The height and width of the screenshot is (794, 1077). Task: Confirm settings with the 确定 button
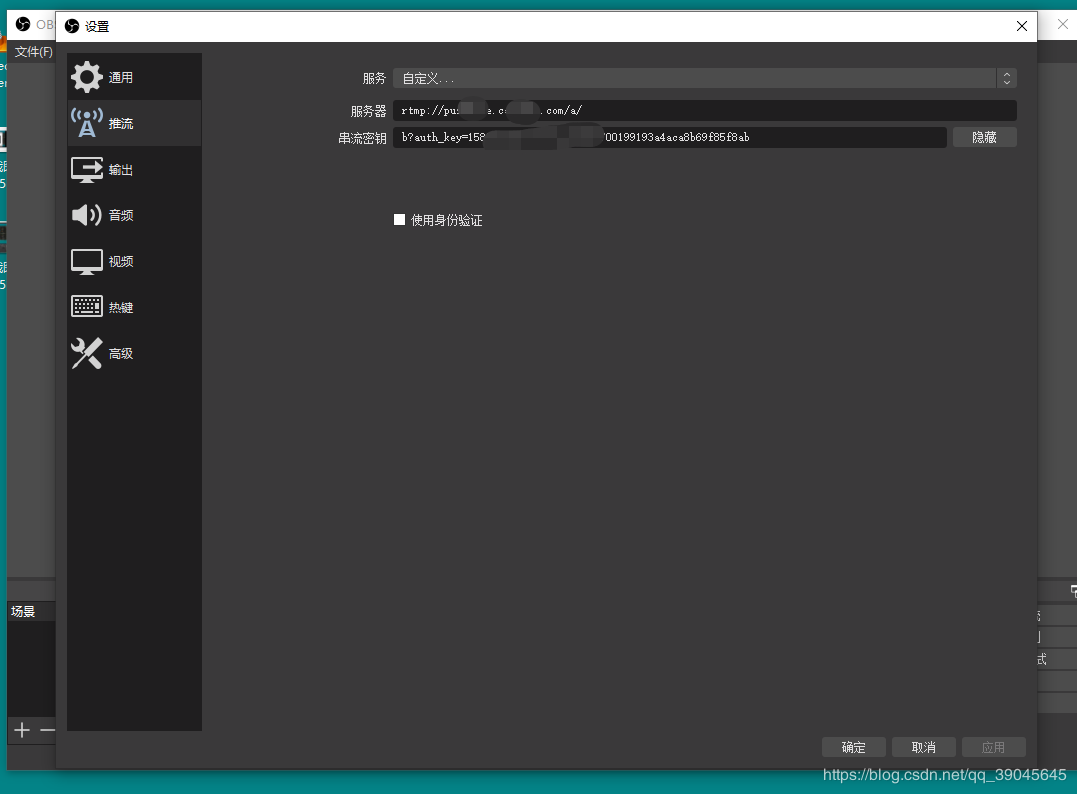(854, 747)
